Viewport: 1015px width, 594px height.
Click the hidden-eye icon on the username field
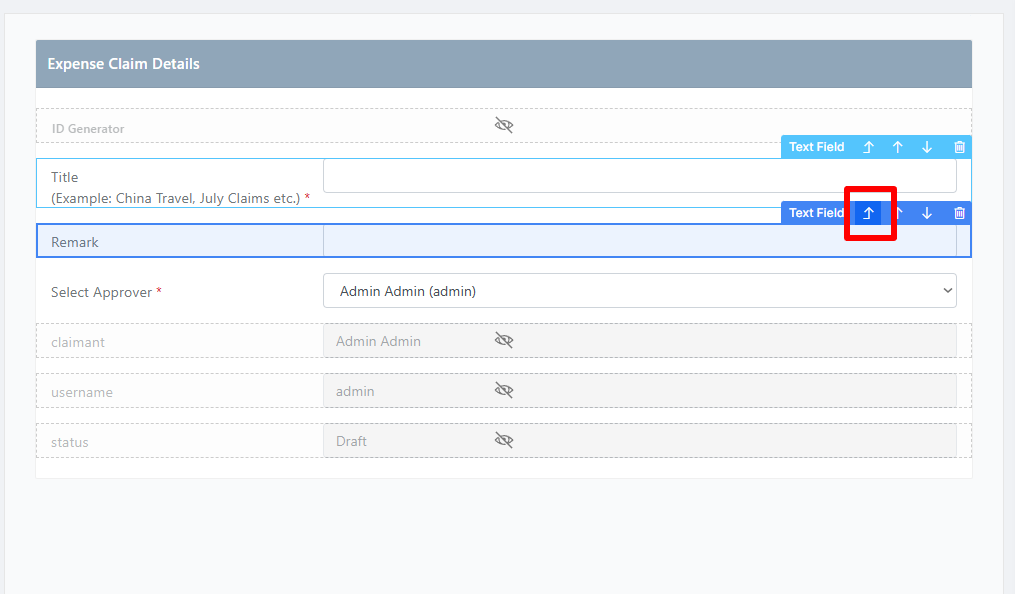(504, 390)
